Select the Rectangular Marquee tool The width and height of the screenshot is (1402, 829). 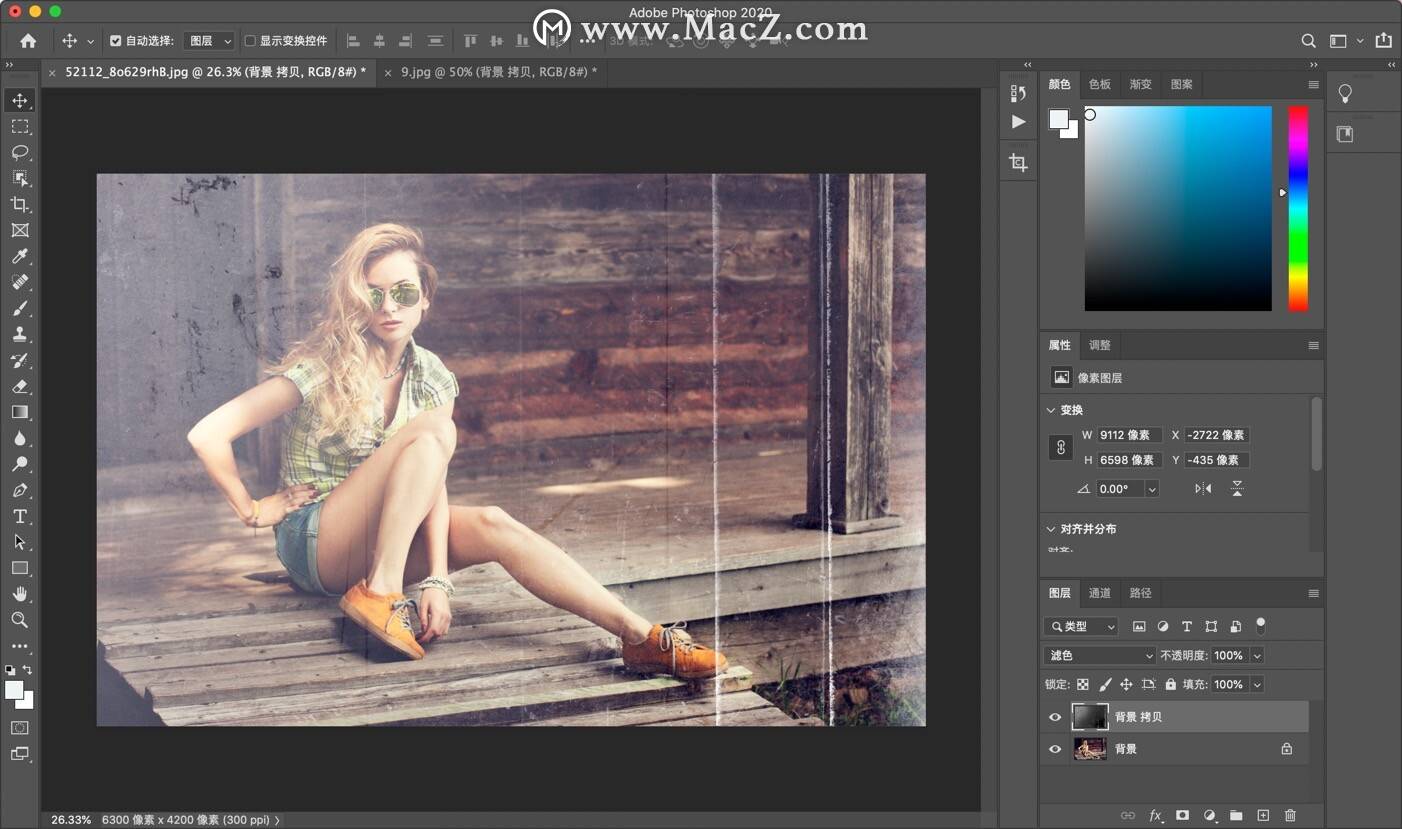coord(20,126)
